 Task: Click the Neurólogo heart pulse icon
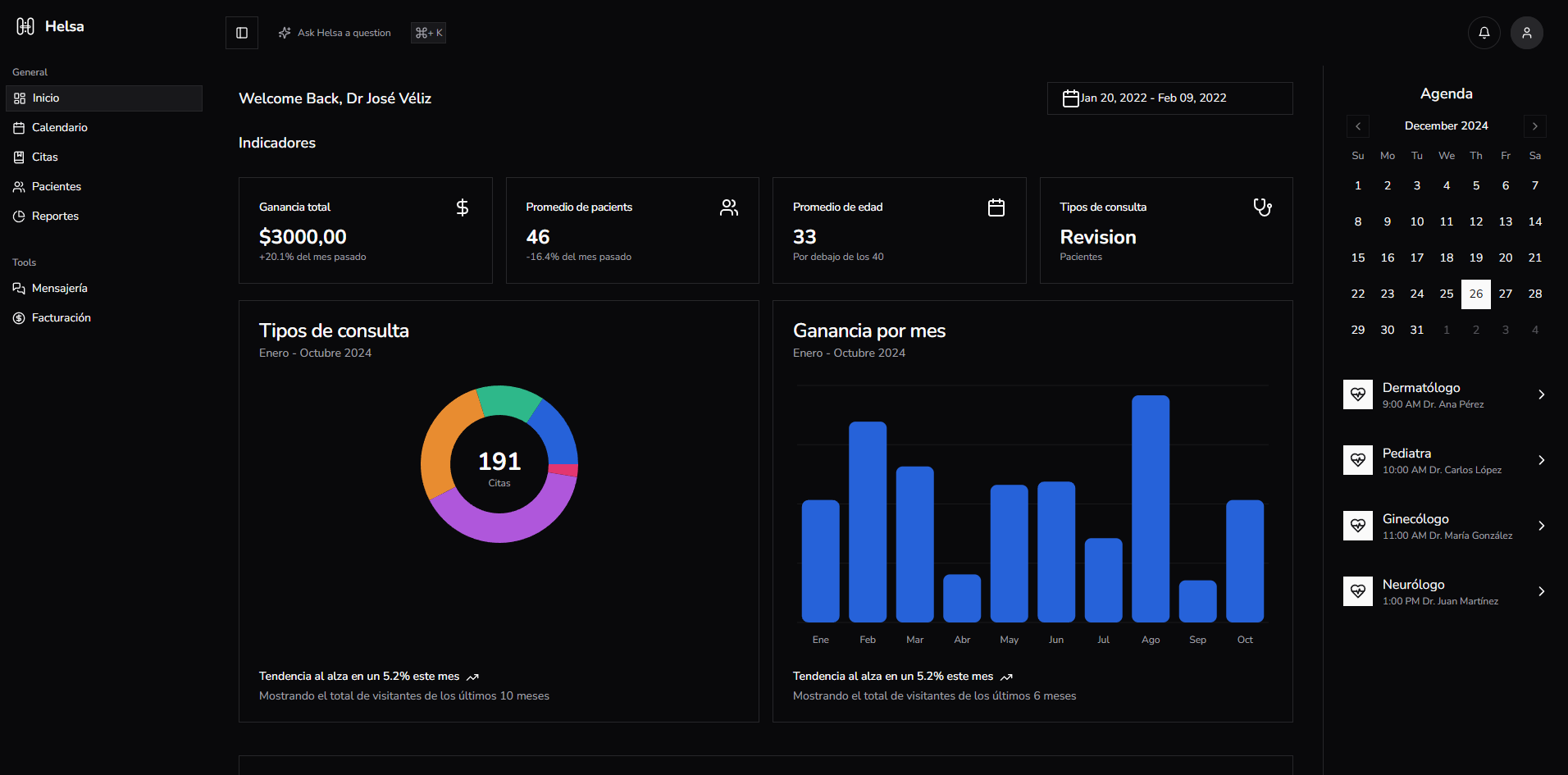1358,591
